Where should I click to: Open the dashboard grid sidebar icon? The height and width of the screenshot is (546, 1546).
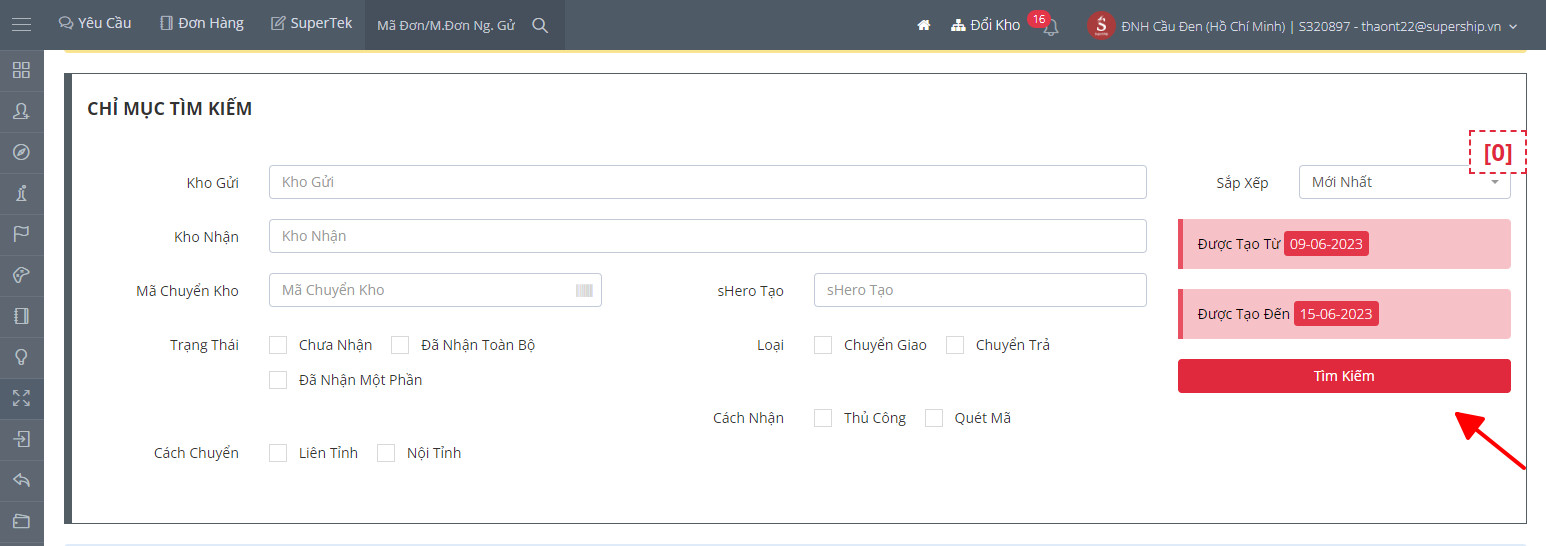(21, 70)
